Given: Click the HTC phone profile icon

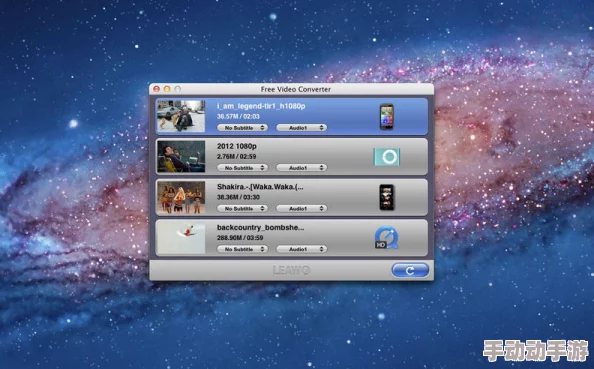Looking at the screenshot, I should pyautogui.click(x=386, y=117).
